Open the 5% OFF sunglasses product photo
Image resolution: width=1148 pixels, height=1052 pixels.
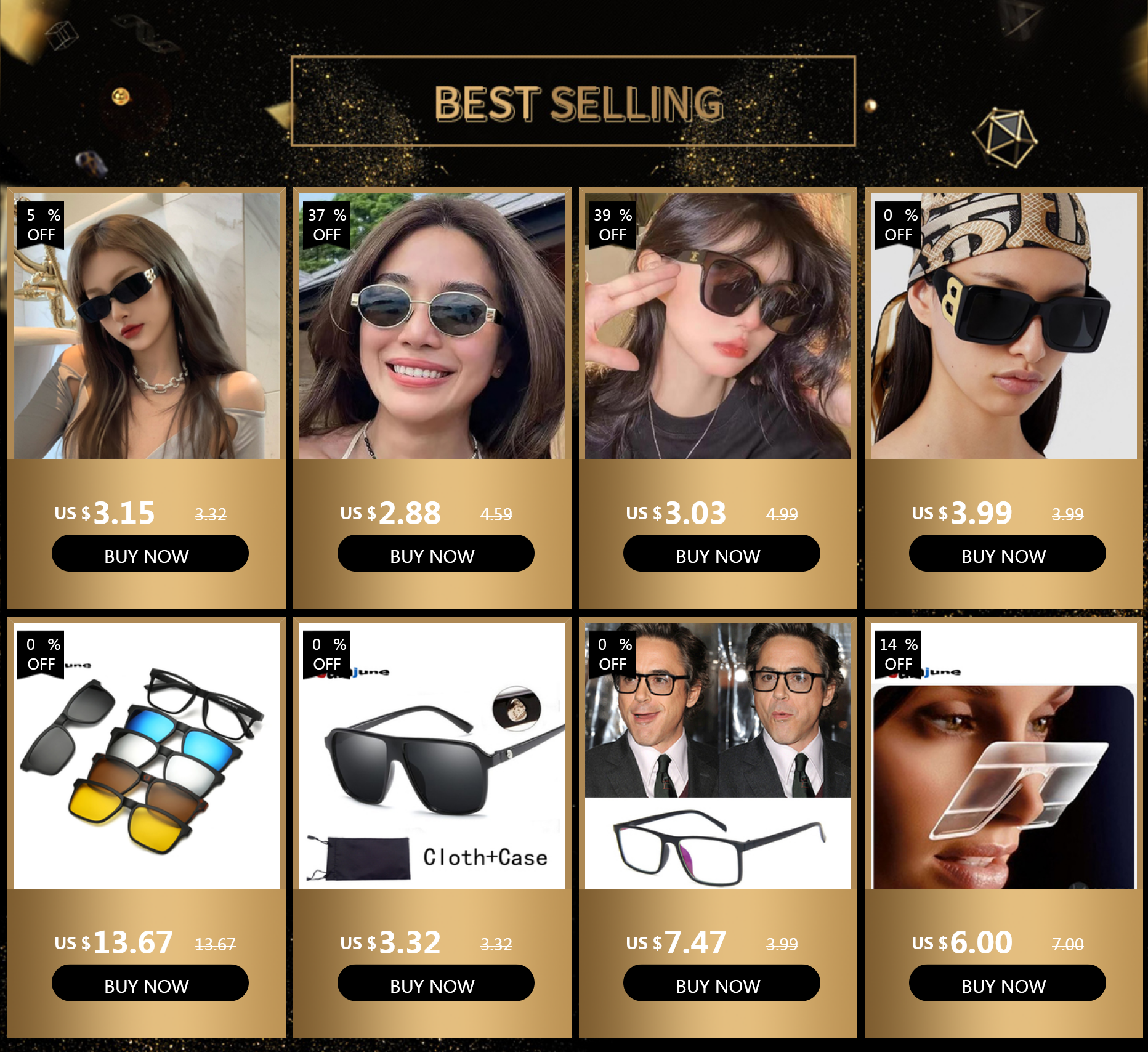tap(147, 326)
